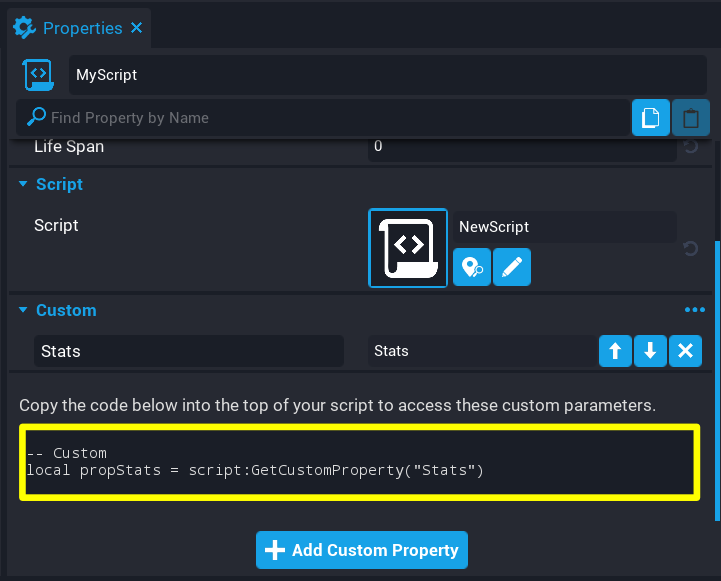Close the Properties tab

point(136,28)
